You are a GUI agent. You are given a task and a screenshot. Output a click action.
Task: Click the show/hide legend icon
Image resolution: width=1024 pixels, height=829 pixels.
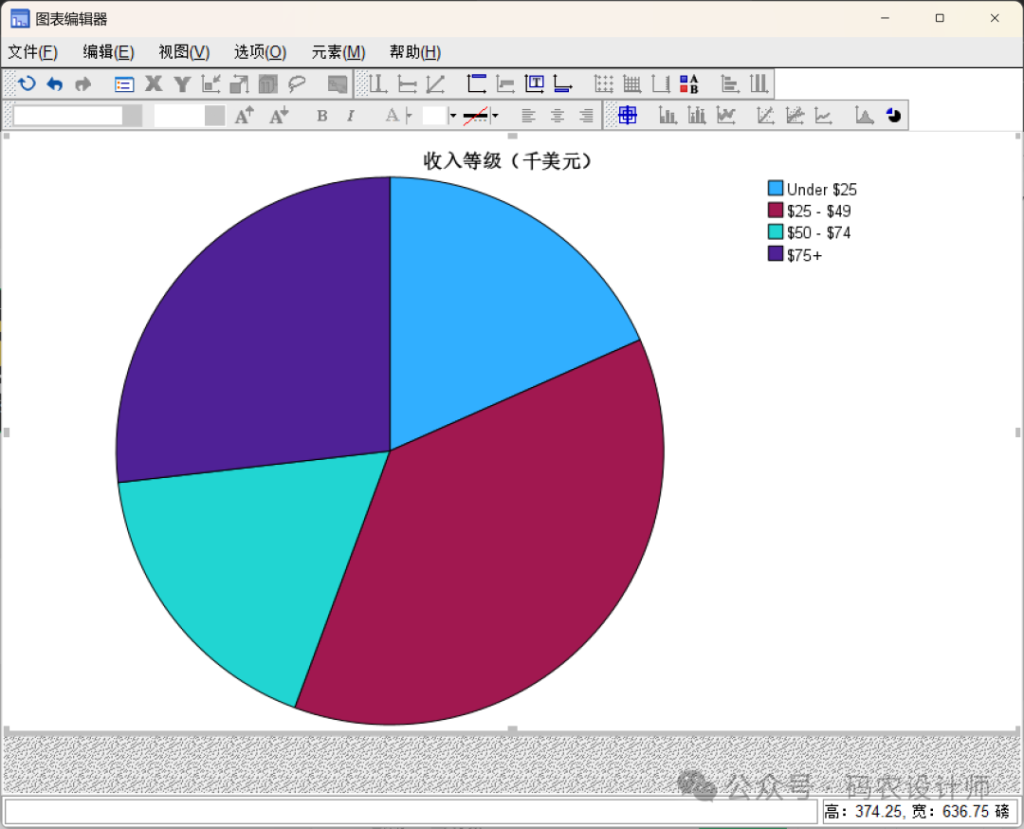(x=689, y=84)
